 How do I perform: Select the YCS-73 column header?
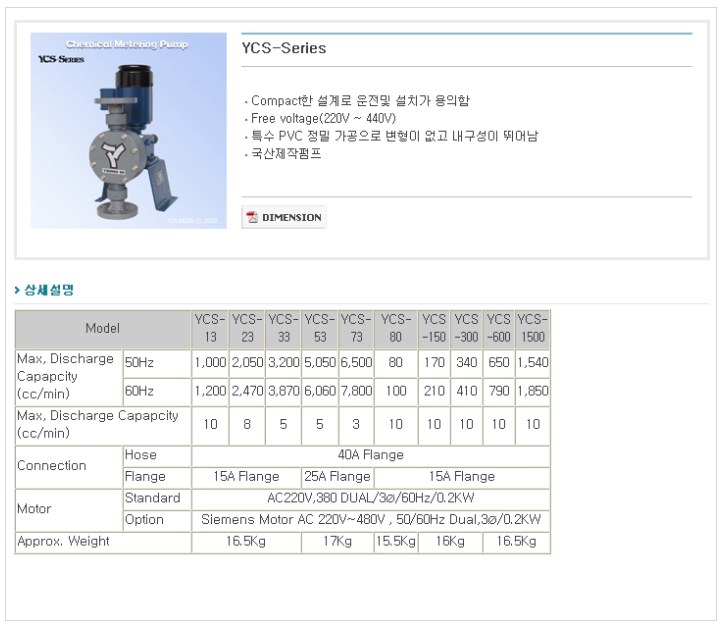click(356, 329)
